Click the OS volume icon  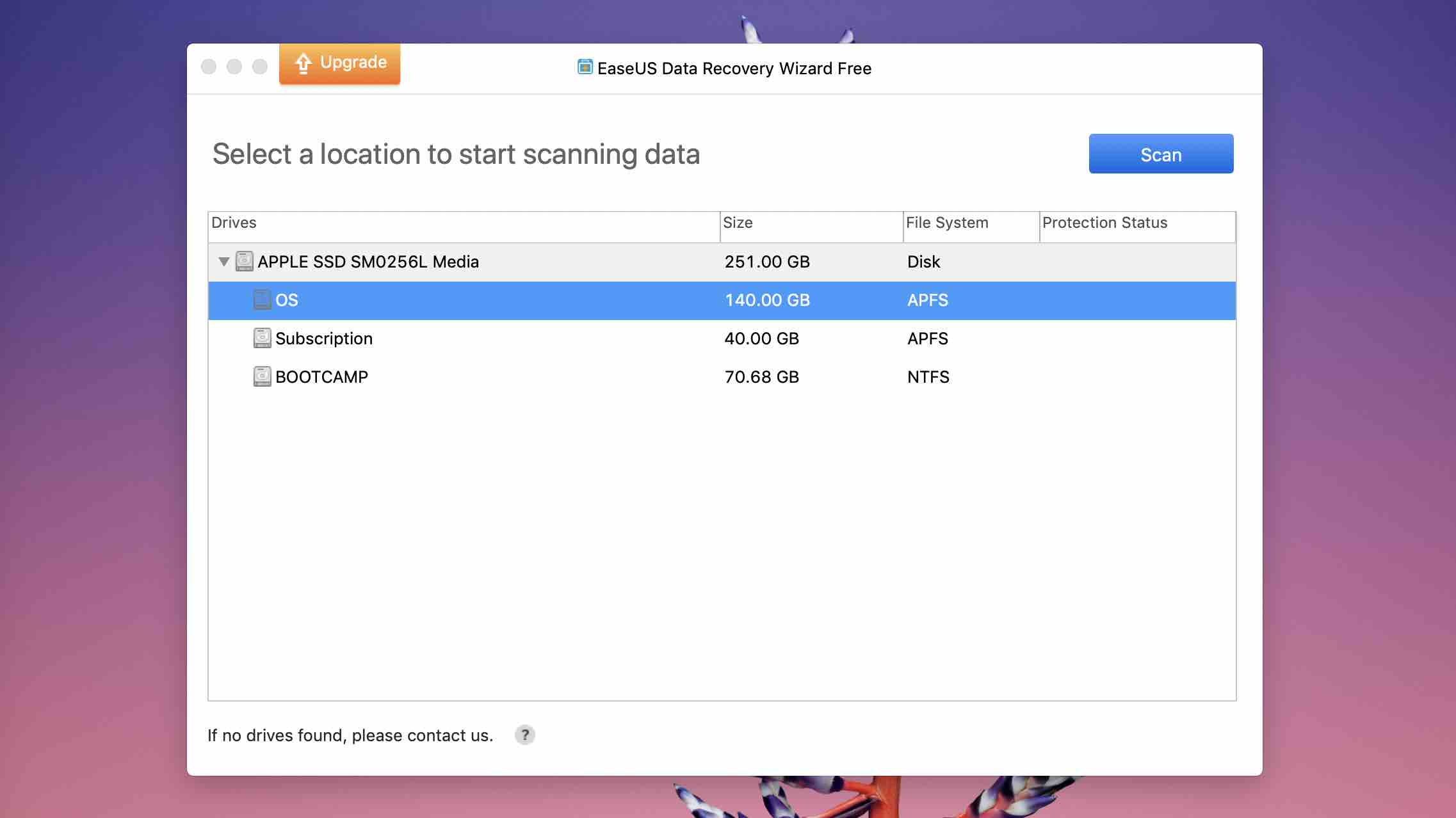[x=262, y=300]
